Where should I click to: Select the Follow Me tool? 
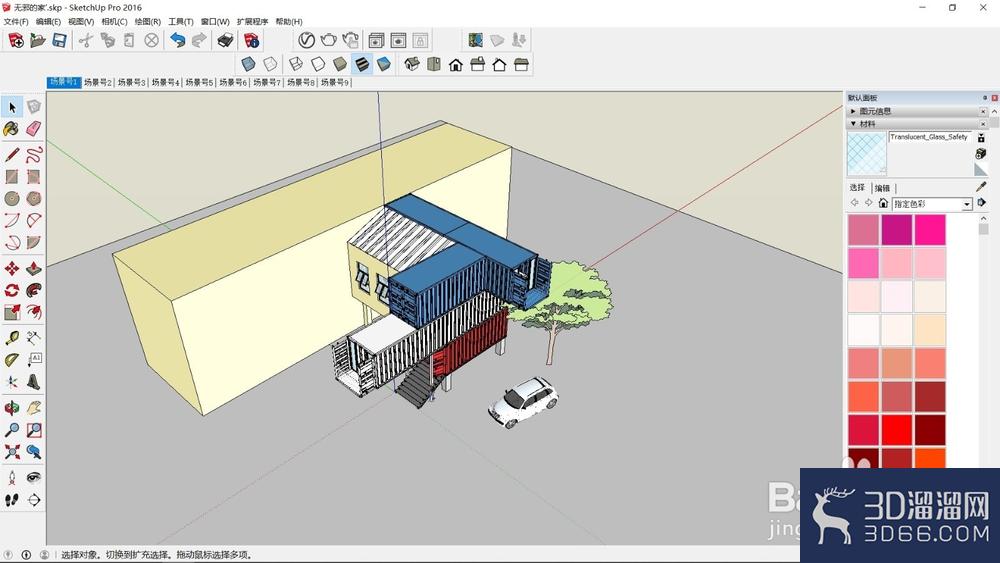tap(34, 290)
